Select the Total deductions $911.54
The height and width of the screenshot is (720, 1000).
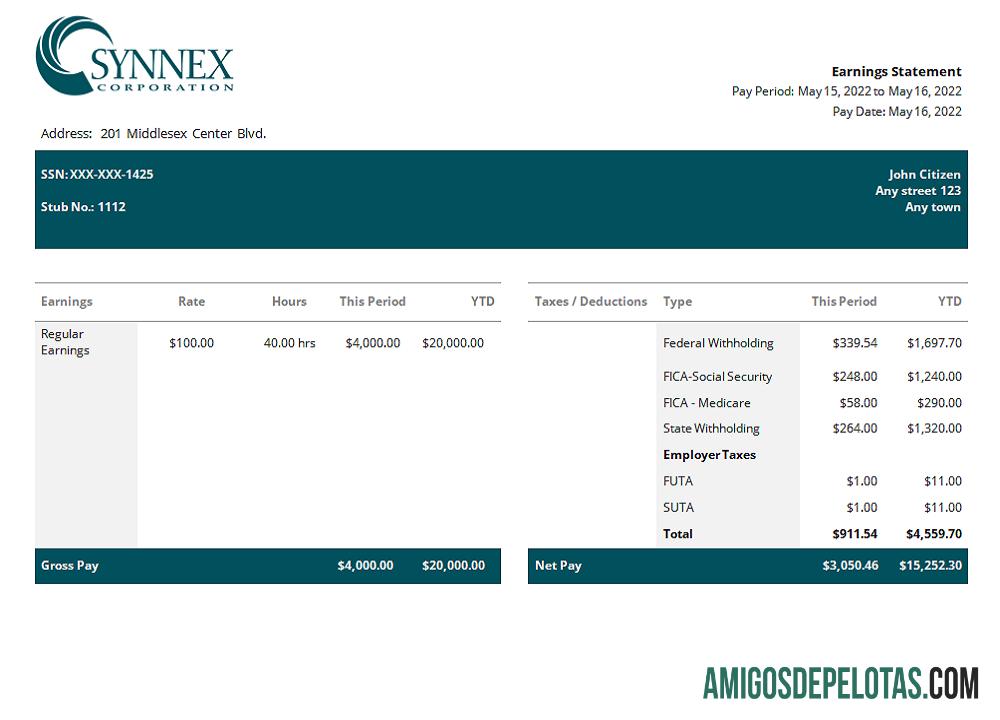click(854, 534)
